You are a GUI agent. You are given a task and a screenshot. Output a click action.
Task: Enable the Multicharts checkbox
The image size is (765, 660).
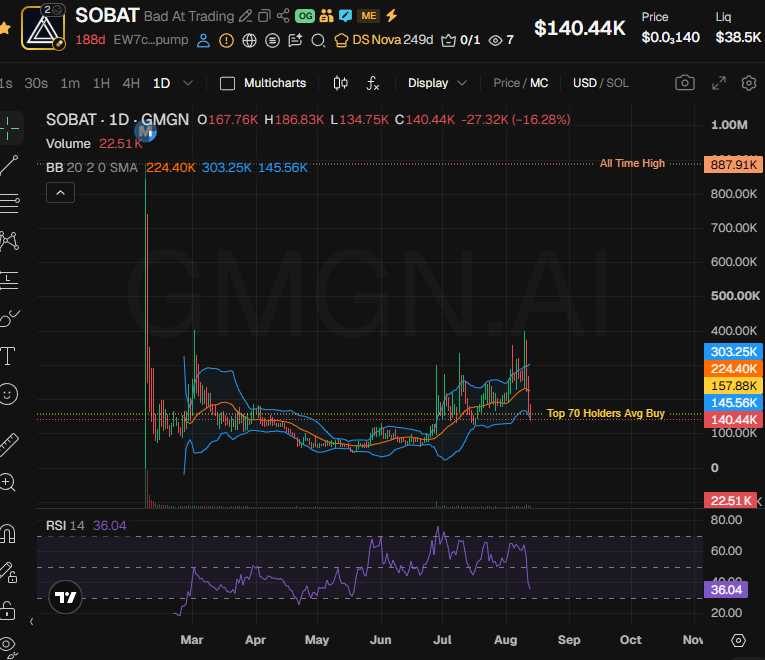coord(227,83)
